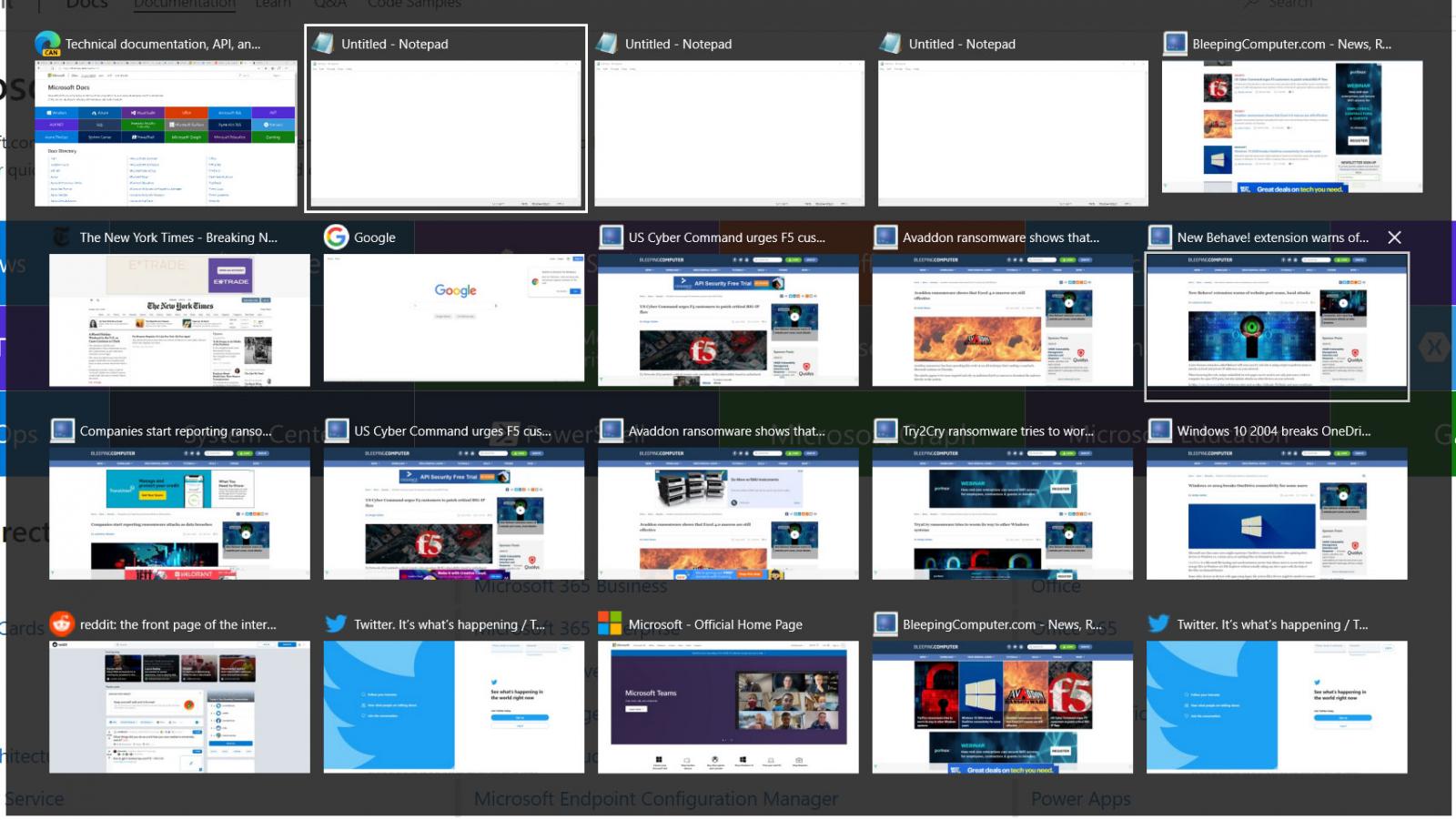The image size is (1456, 820).
Task: Open the Microsoft Docs page thumbnail
Action: (166, 134)
